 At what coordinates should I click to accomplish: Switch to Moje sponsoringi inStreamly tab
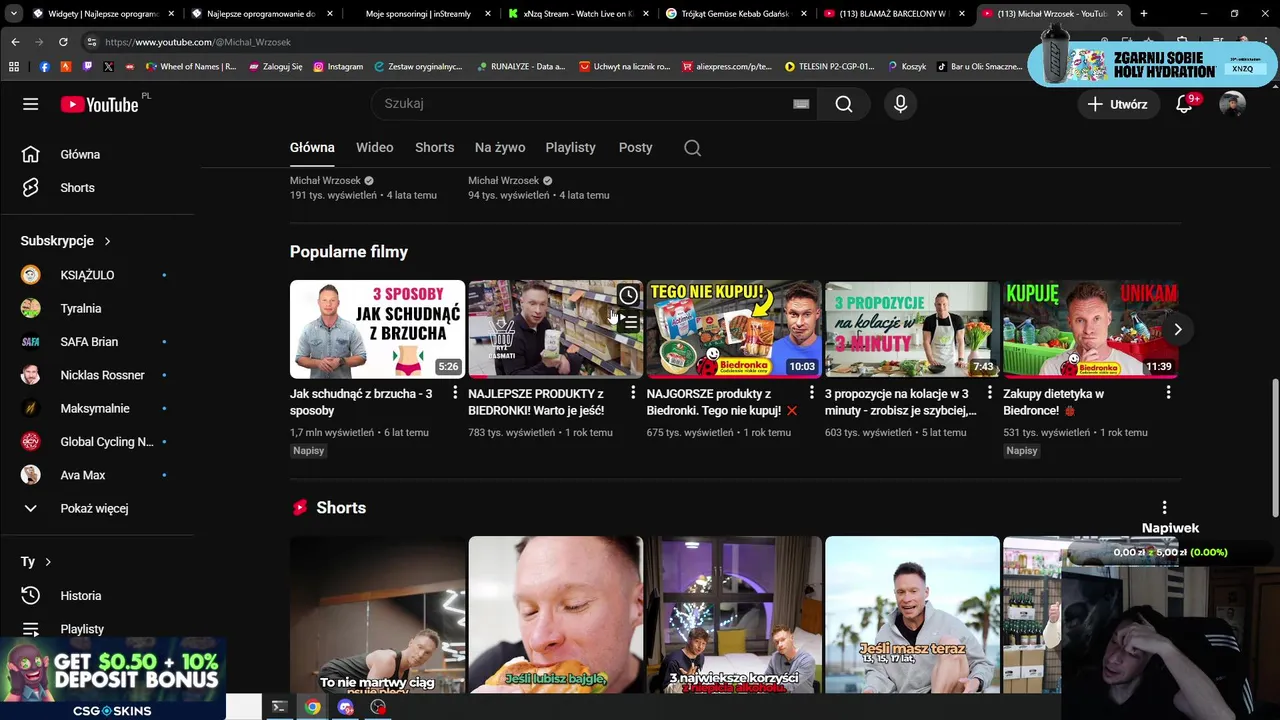tap(420, 14)
